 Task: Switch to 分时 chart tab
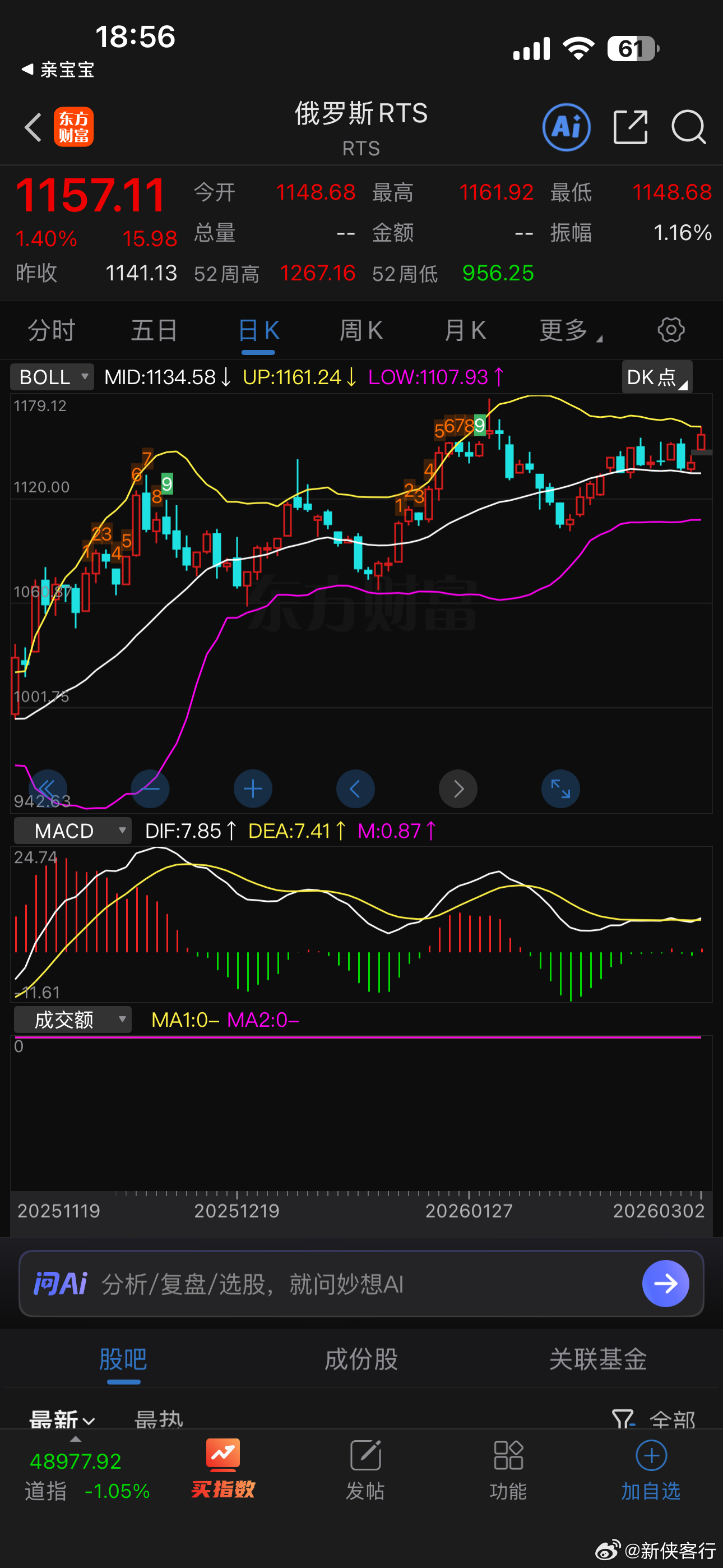coord(51,330)
